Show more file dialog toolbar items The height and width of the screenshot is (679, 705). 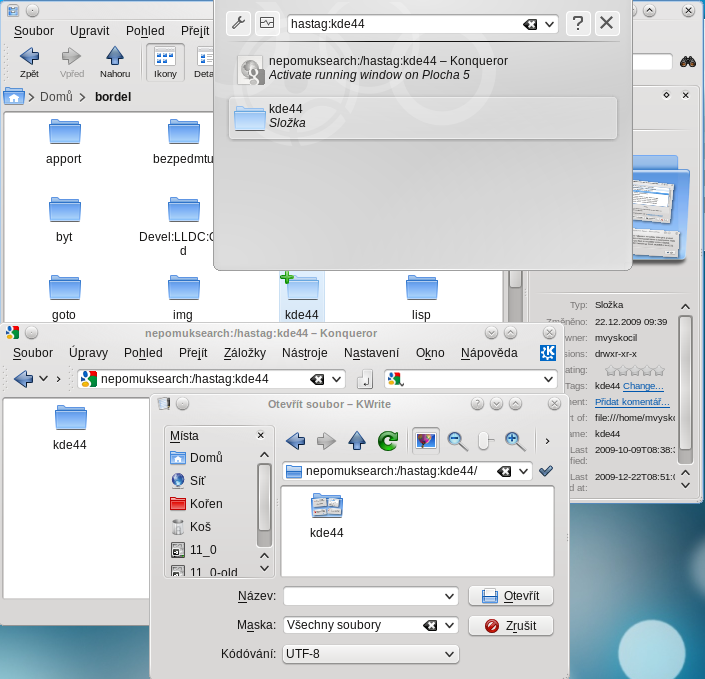coord(547,441)
